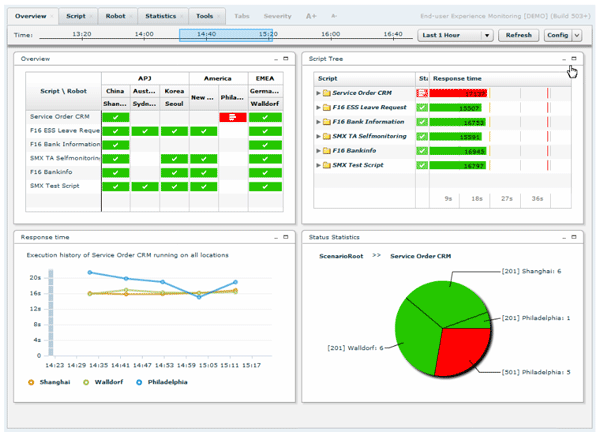Switch to the Statistics tab

coord(161,16)
